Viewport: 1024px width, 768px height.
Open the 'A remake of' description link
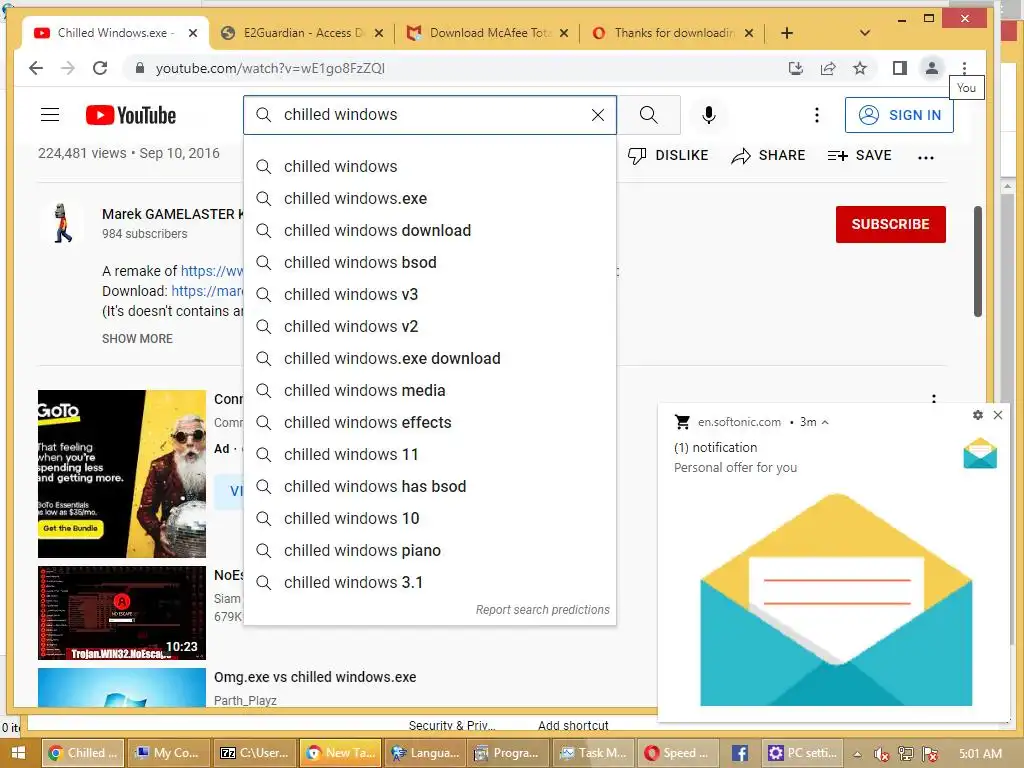[x=212, y=271]
